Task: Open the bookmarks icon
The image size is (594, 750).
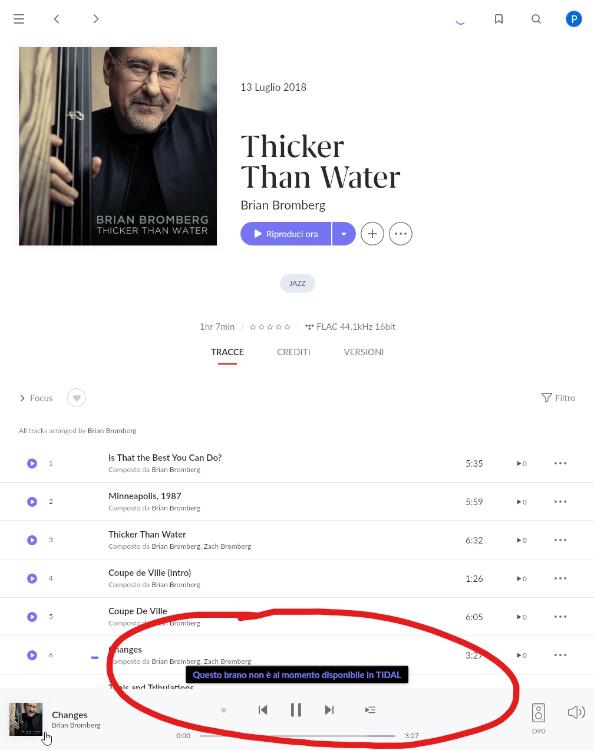Action: click(x=498, y=19)
